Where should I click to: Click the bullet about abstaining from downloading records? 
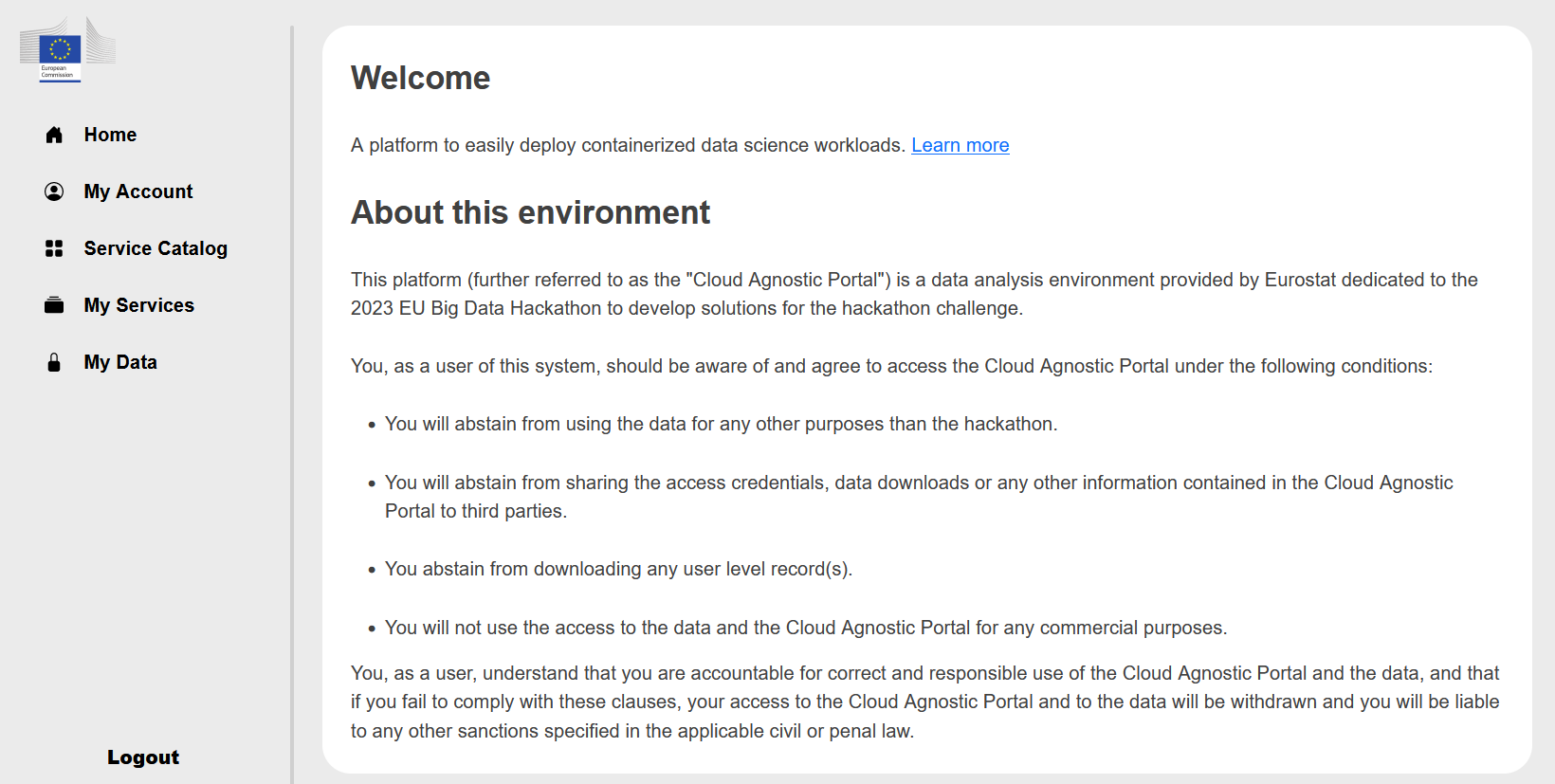[x=619, y=569]
